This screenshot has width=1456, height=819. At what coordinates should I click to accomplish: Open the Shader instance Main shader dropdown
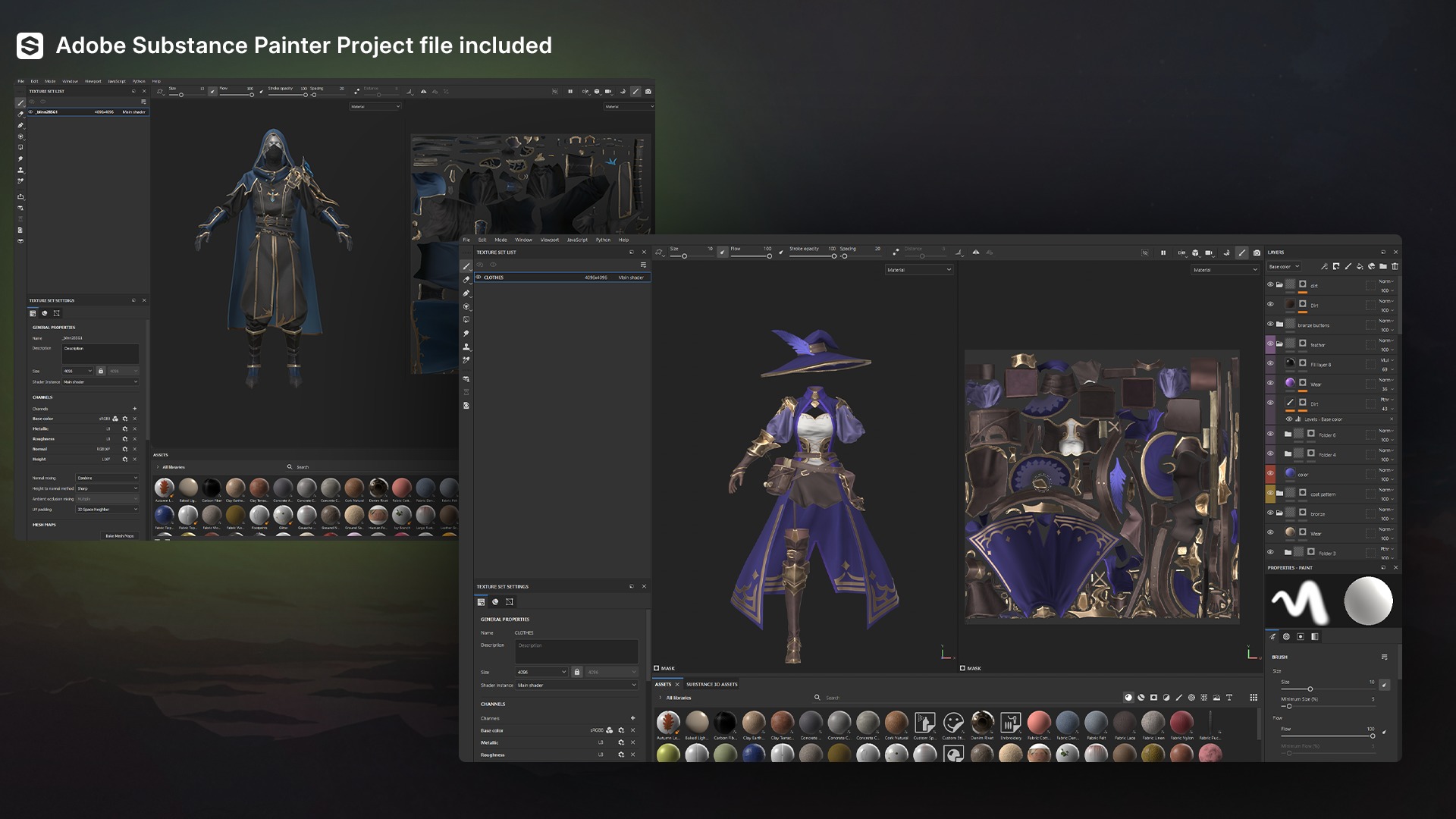(x=576, y=686)
